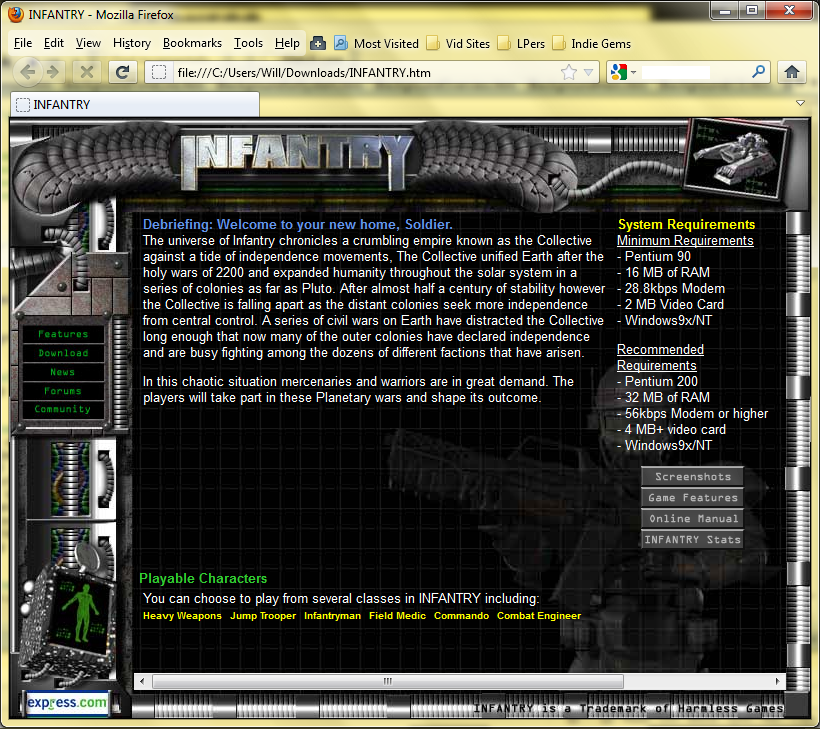Image resolution: width=820 pixels, height=729 pixels.
Task: Expand the URL history dropdown arrow
Action: (589, 72)
